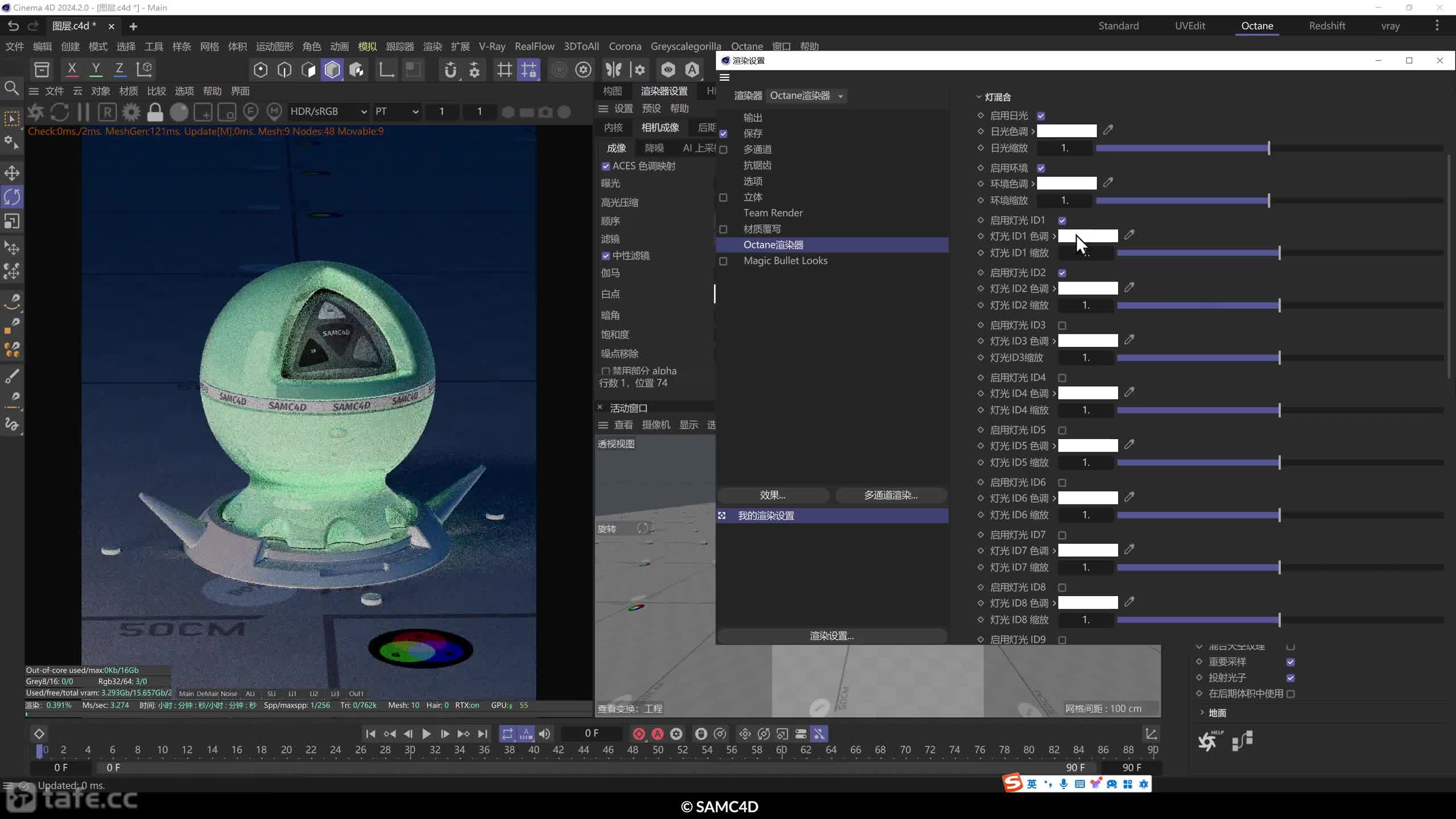Toggle autokeying button in timeline
The width and height of the screenshot is (1456, 819).
657,734
